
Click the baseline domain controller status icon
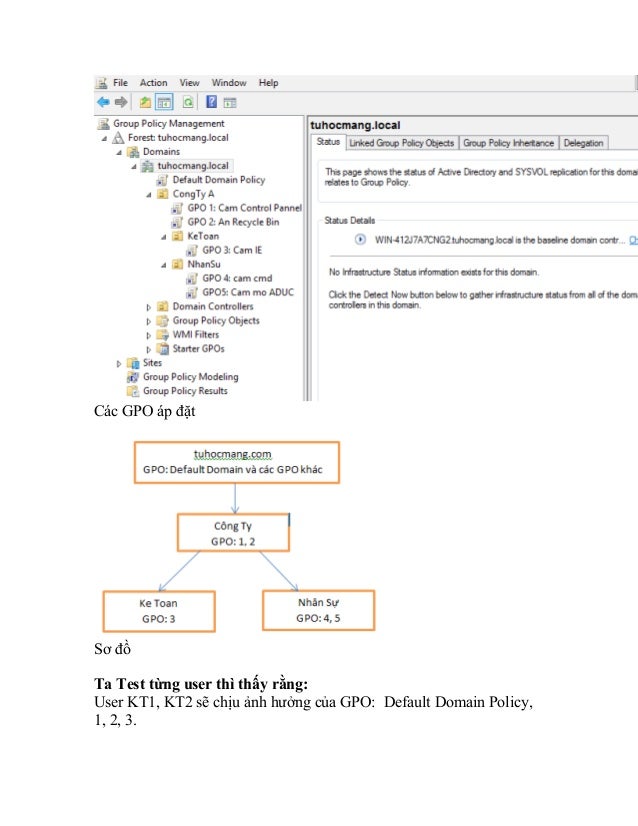tap(360, 240)
